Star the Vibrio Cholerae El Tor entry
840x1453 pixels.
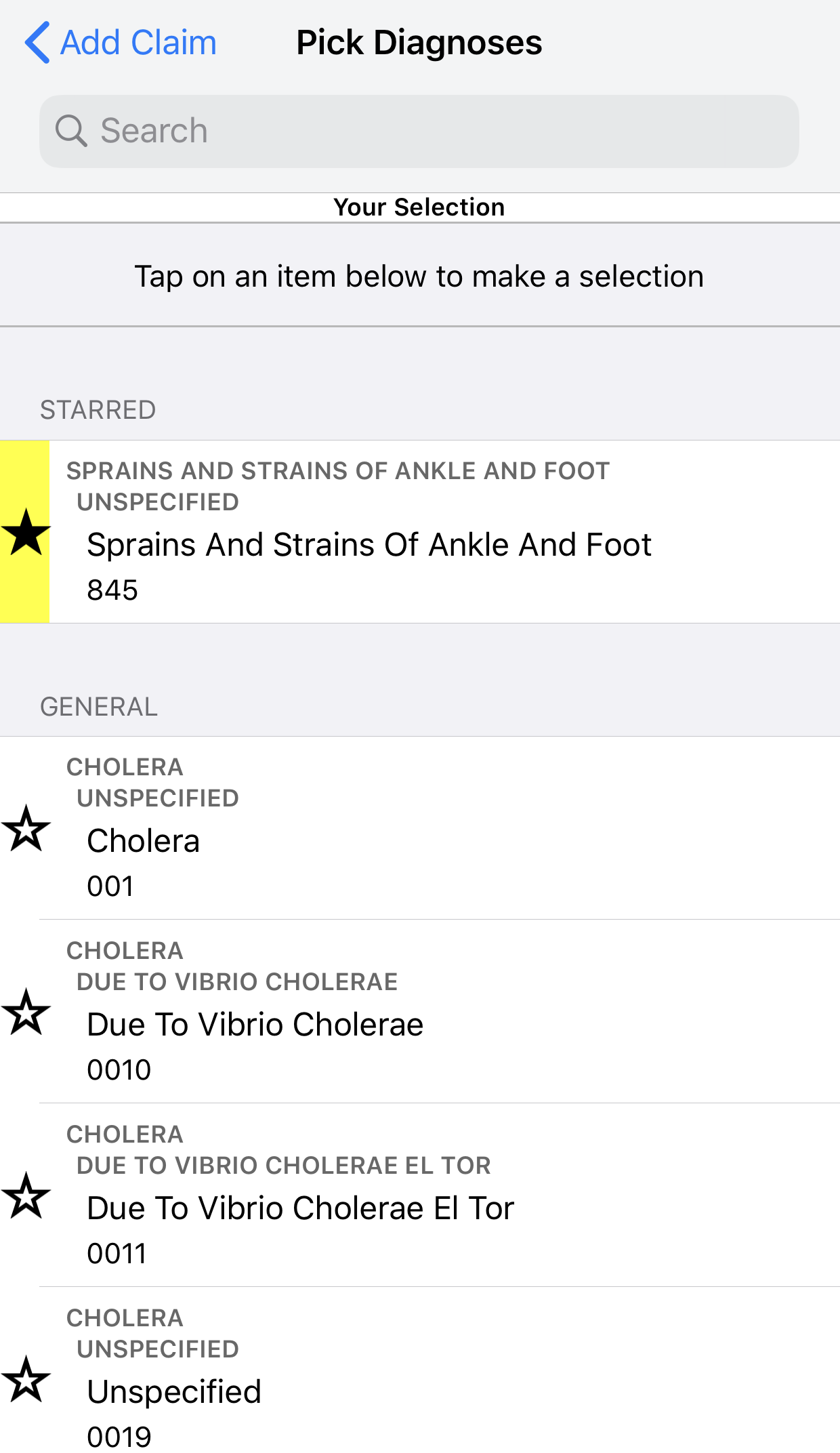(x=26, y=1195)
